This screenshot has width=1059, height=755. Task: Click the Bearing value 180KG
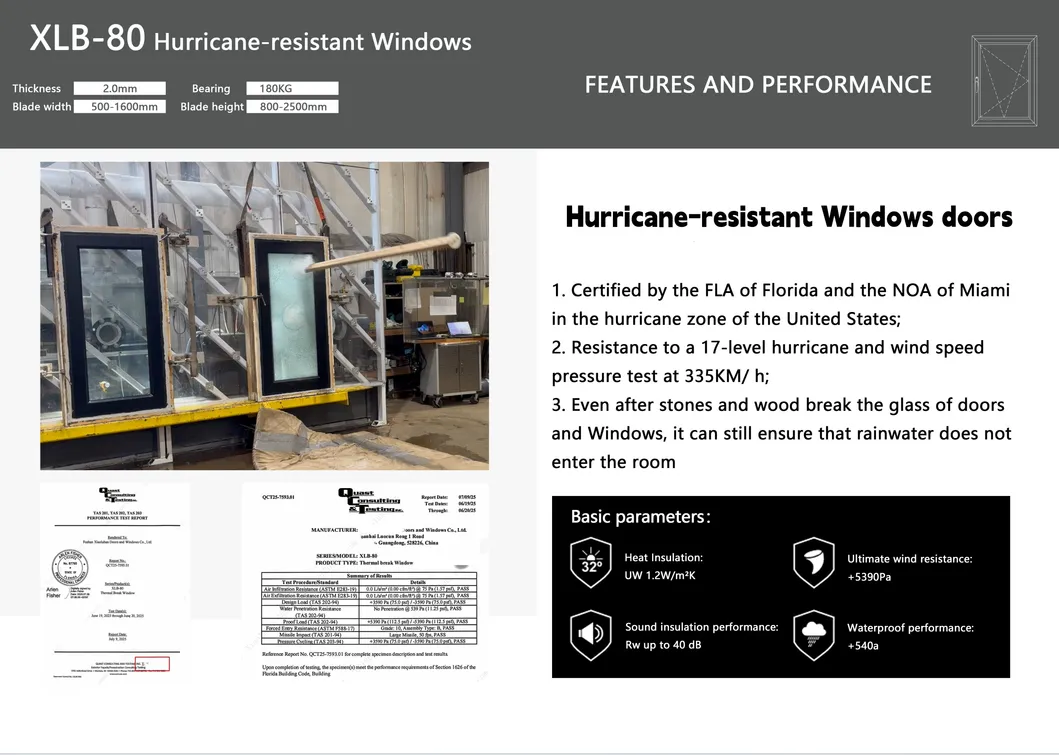click(292, 88)
